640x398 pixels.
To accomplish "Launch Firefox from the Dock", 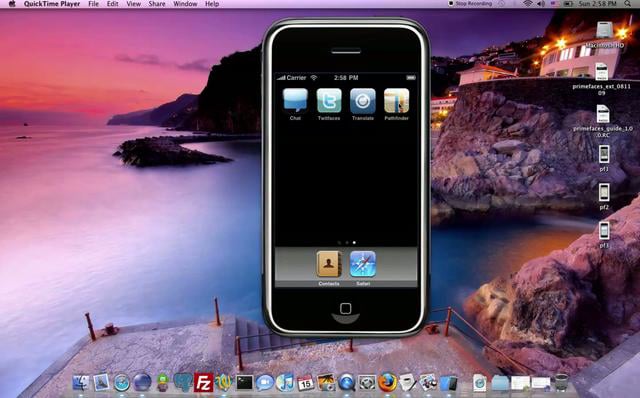I will (x=387, y=383).
